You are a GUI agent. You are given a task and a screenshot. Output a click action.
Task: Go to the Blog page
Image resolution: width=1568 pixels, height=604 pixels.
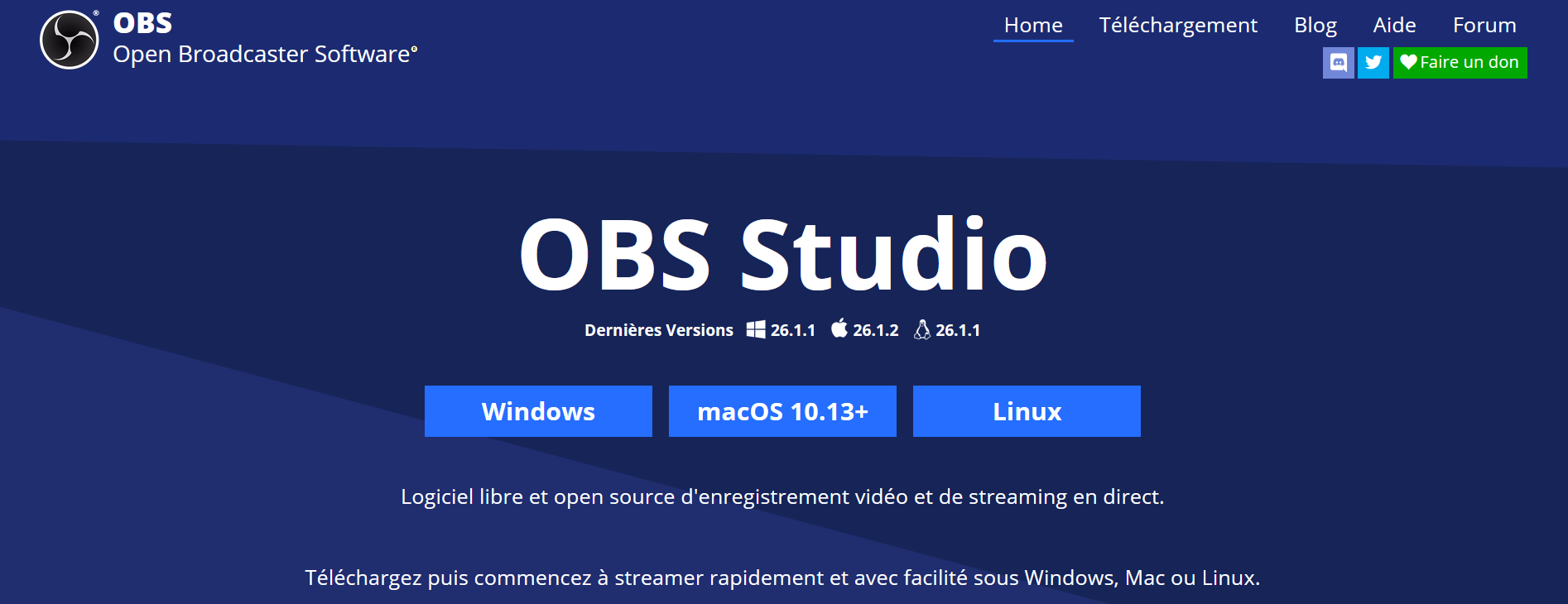click(1315, 26)
